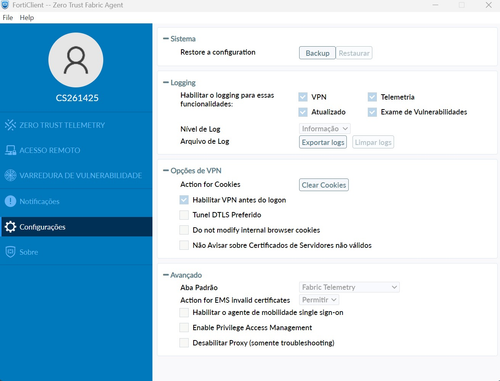This screenshot has height=381, width=500.
Task: Click the Notificações exclamation icon
Action: pos(10,201)
